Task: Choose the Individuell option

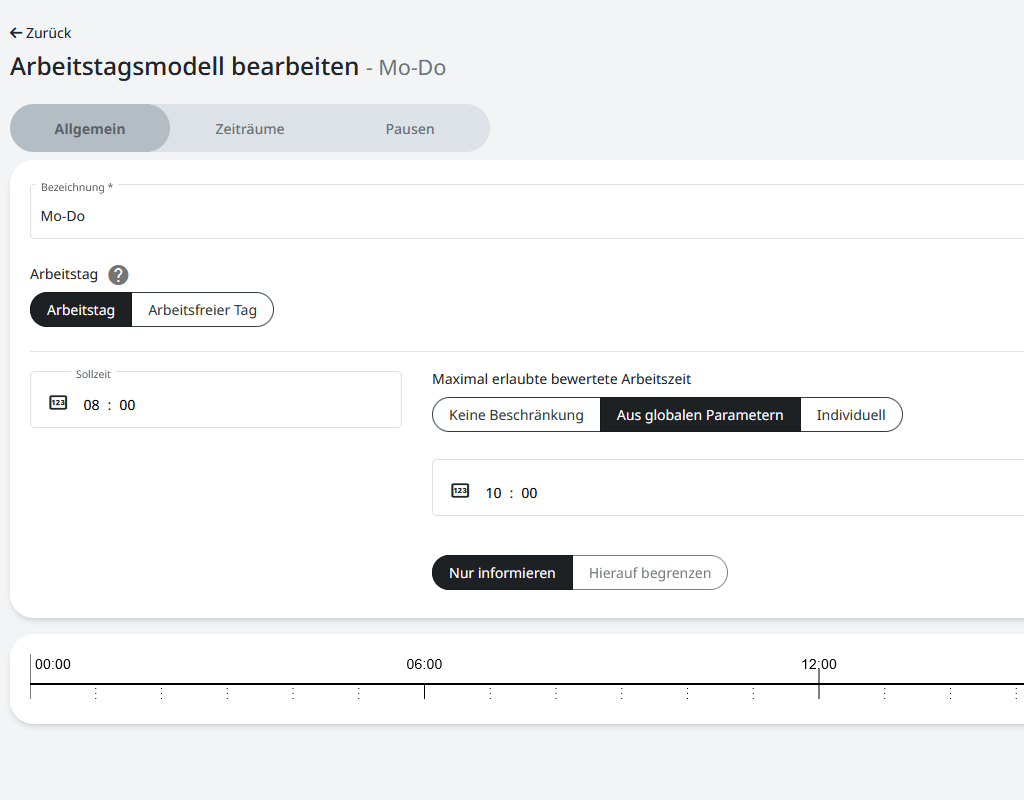Action: click(x=851, y=415)
